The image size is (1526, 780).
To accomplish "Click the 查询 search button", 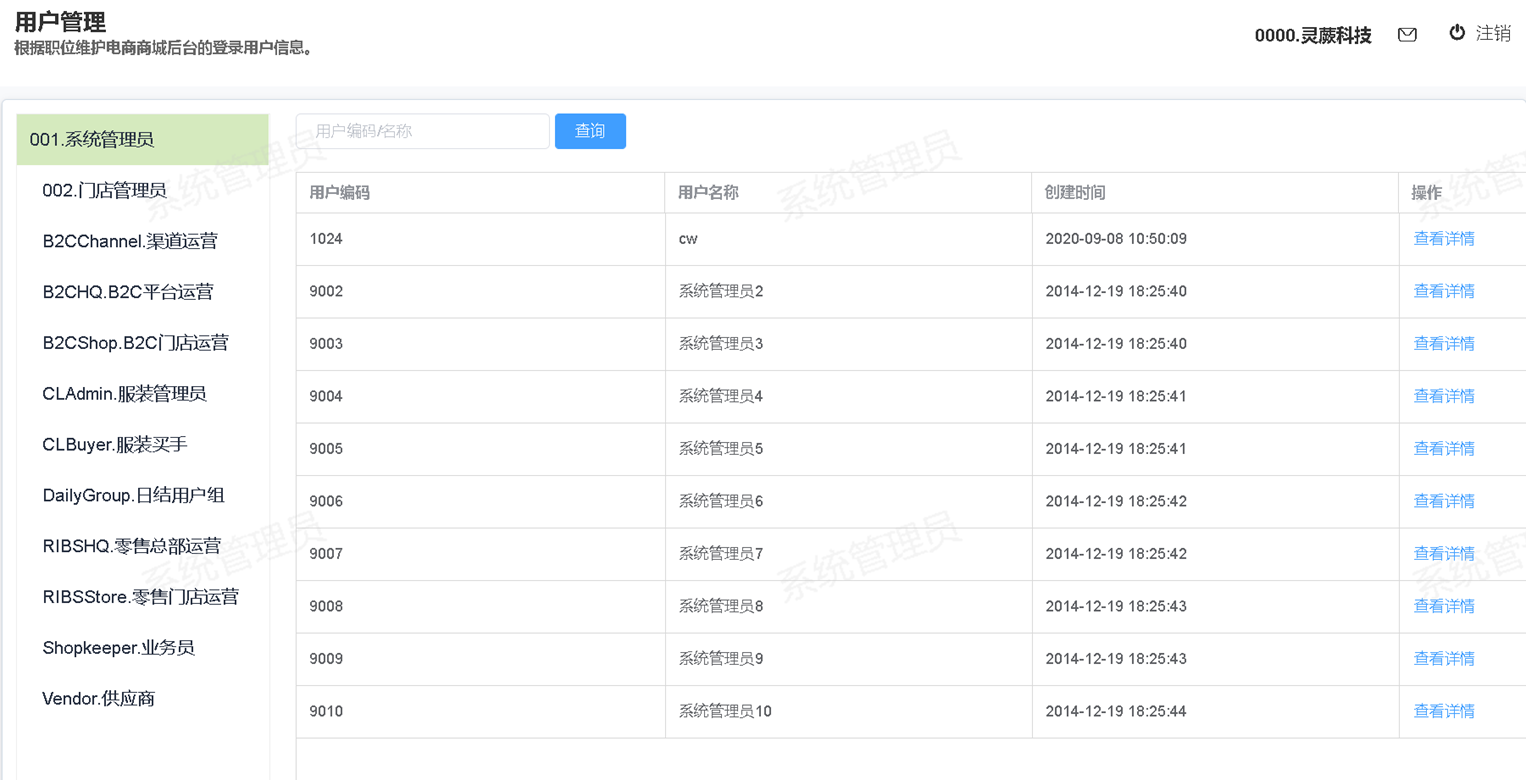I will [590, 131].
